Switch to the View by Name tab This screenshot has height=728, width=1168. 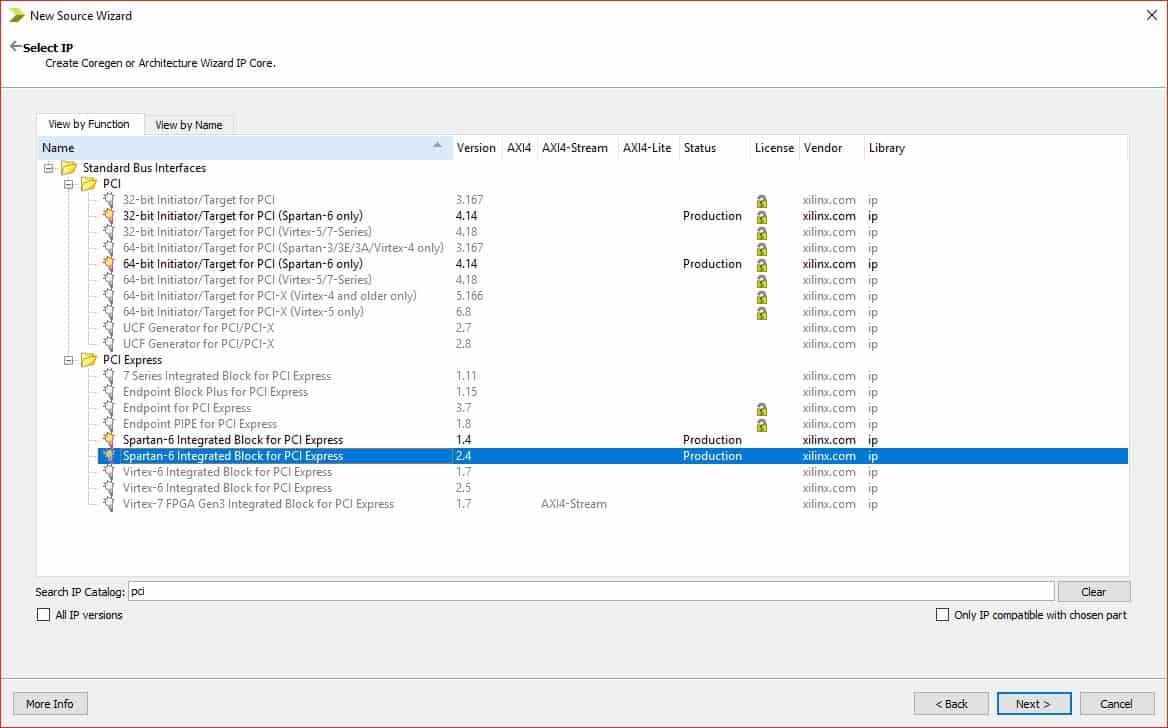pos(188,125)
